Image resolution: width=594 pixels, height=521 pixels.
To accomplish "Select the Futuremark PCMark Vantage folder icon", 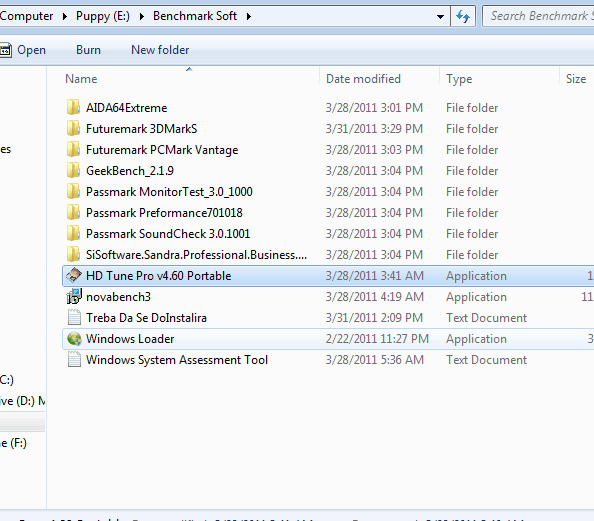I will point(73,150).
